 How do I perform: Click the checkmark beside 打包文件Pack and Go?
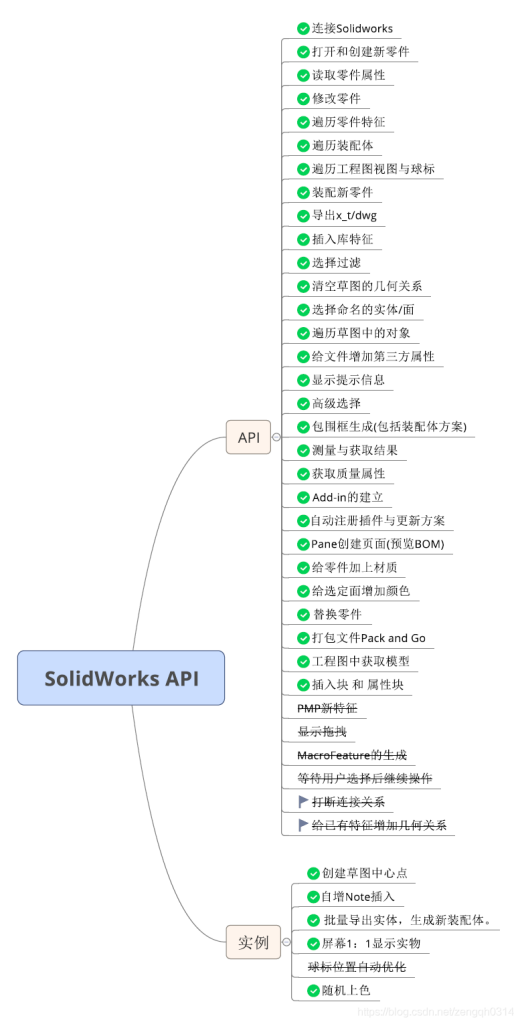point(302,638)
